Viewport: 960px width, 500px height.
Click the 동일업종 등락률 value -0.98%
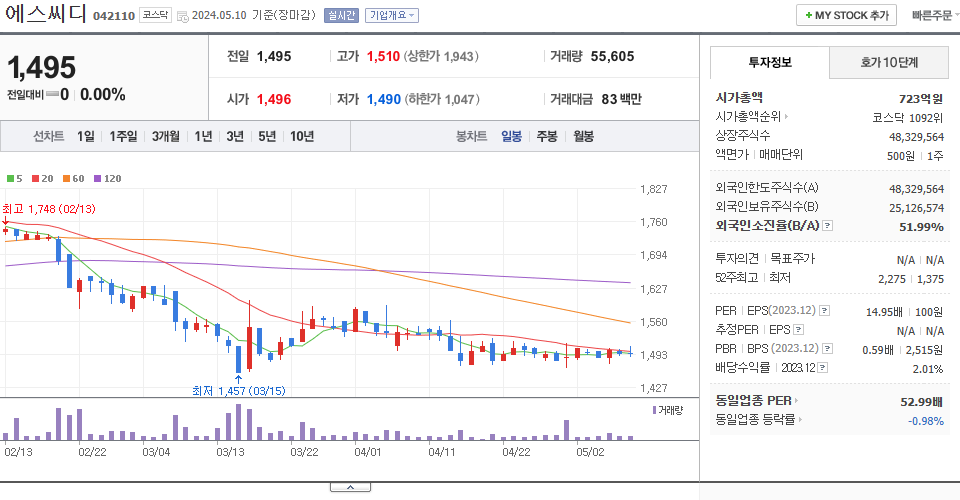(926, 421)
